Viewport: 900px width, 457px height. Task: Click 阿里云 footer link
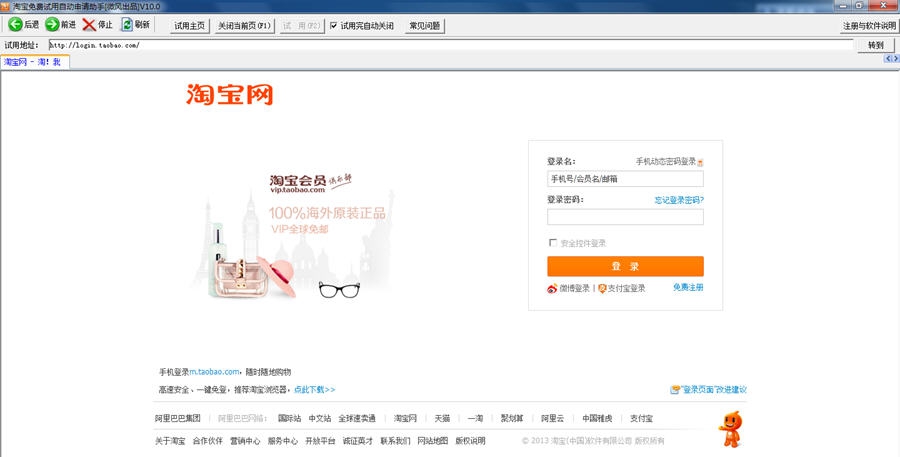coord(552,418)
